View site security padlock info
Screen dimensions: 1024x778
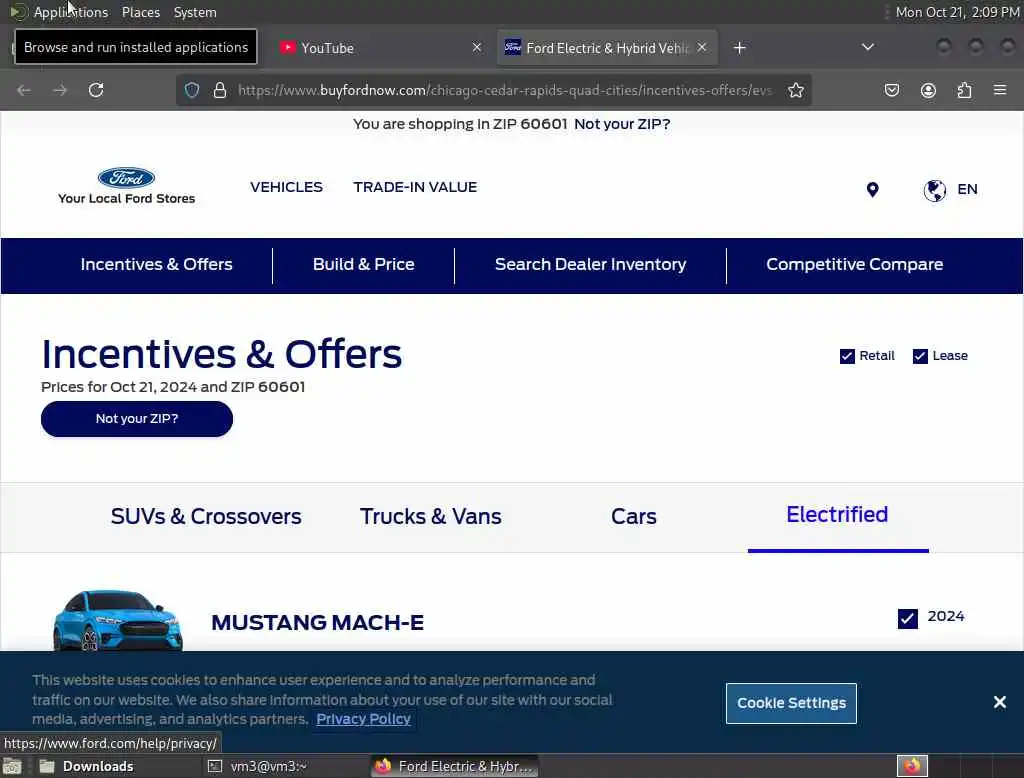(x=220, y=90)
